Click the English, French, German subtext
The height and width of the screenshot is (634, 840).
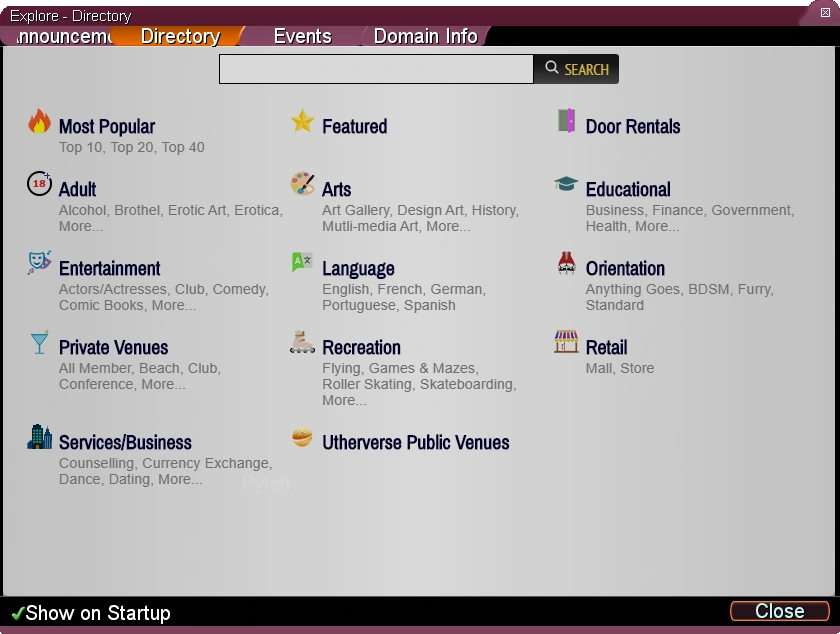pyautogui.click(x=403, y=289)
